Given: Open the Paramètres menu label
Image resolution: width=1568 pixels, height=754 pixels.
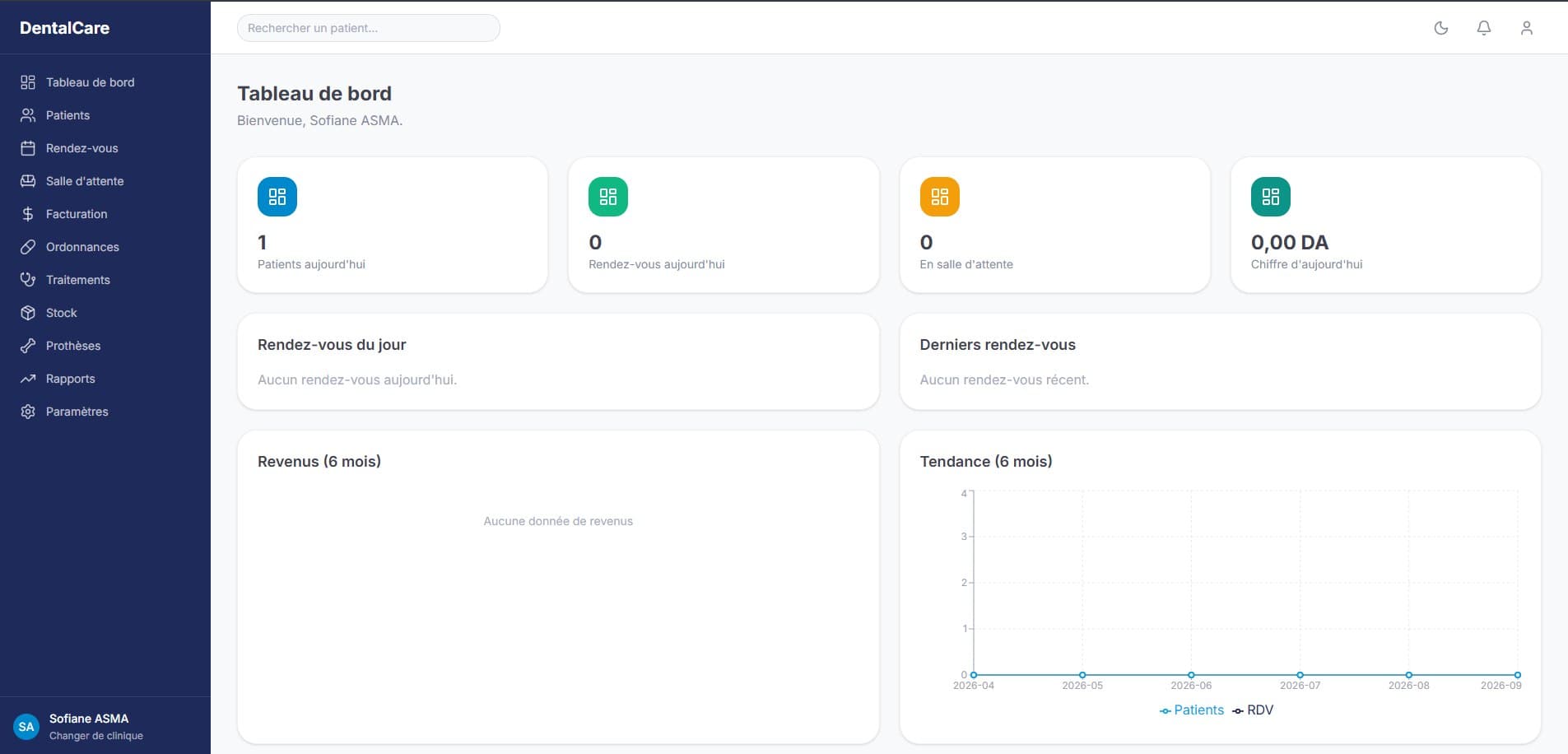Looking at the screenshot, I should coord(77,412).
